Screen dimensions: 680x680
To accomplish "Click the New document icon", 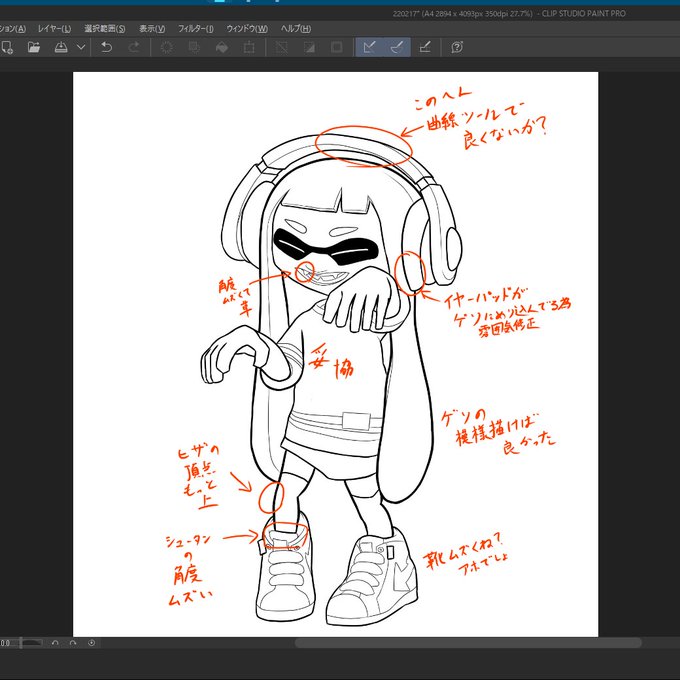I will [x=7, y=47].
